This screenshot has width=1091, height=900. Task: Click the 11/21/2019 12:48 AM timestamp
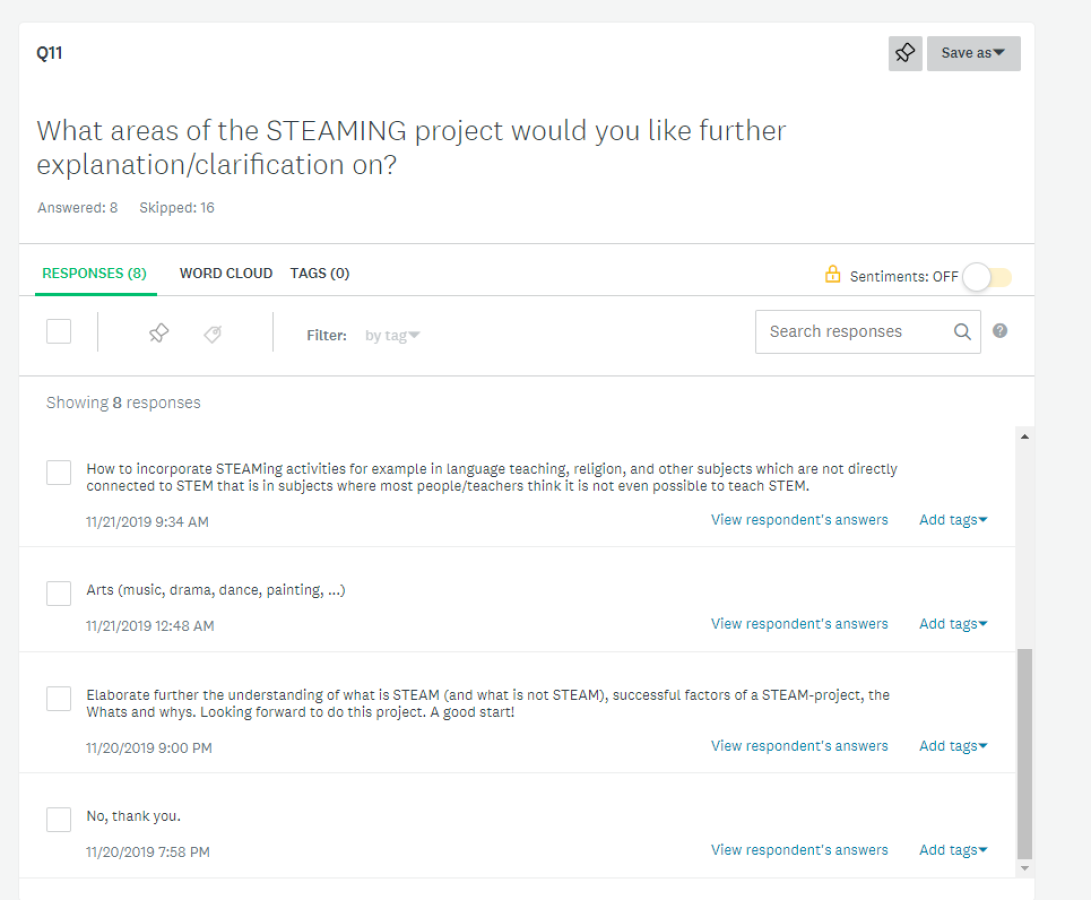tap(150, 626)
